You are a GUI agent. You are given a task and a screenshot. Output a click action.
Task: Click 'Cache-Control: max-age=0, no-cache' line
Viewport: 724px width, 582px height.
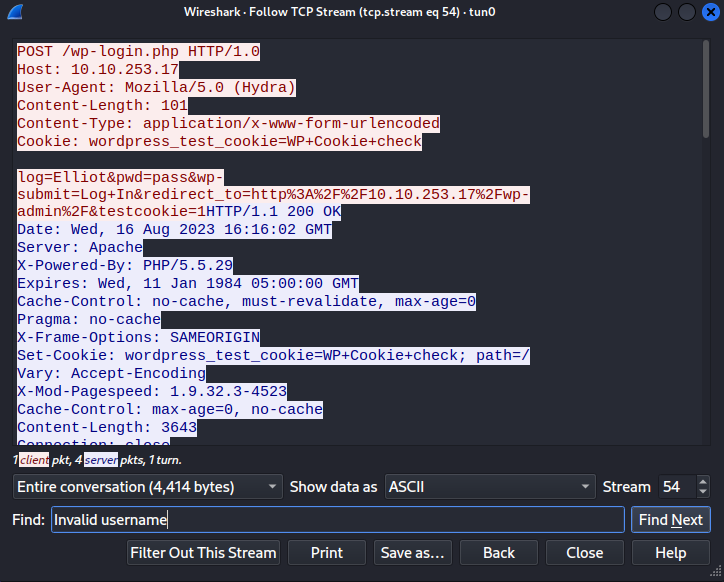click(170, 410)
